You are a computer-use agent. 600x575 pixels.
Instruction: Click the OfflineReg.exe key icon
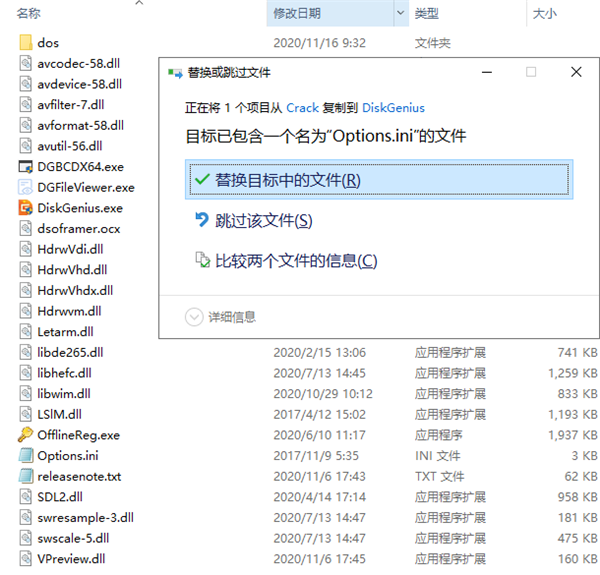pyautogui.click(x=26, y=435)
